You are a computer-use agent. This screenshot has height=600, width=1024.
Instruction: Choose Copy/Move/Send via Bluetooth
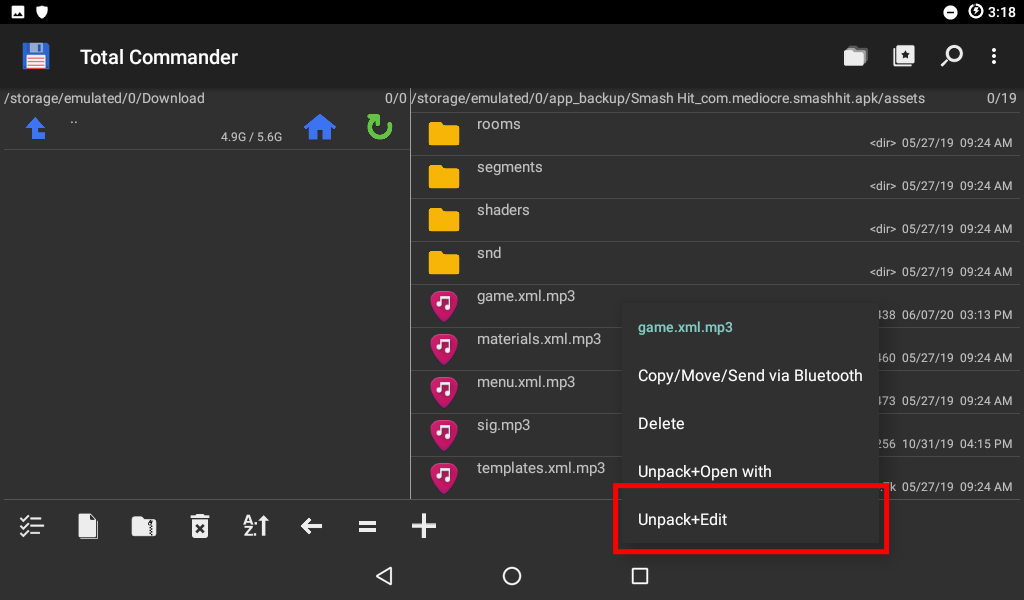point(750,375)
